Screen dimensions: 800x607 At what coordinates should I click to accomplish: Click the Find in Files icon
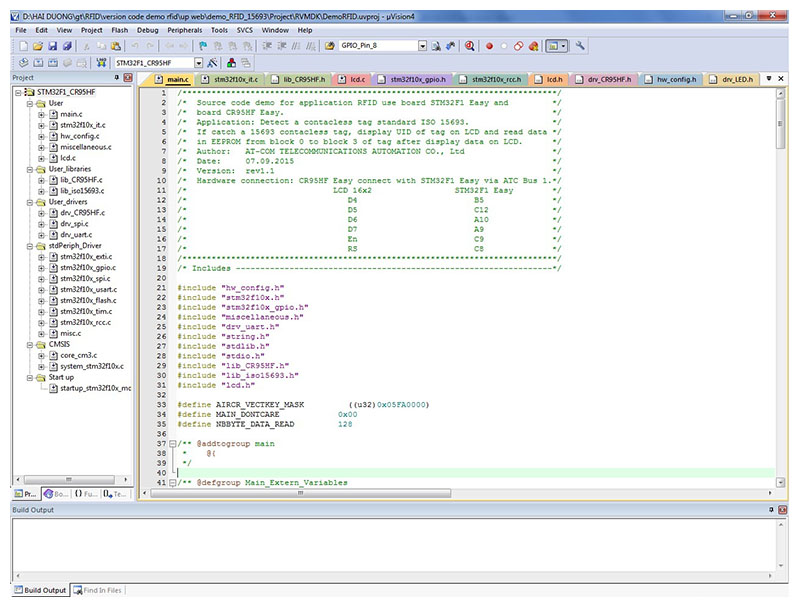(436, 46)
